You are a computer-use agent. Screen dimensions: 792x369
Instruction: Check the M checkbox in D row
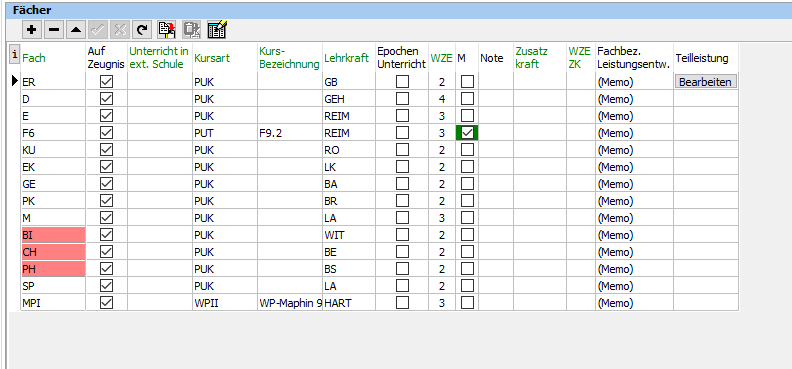coord(467,99)
